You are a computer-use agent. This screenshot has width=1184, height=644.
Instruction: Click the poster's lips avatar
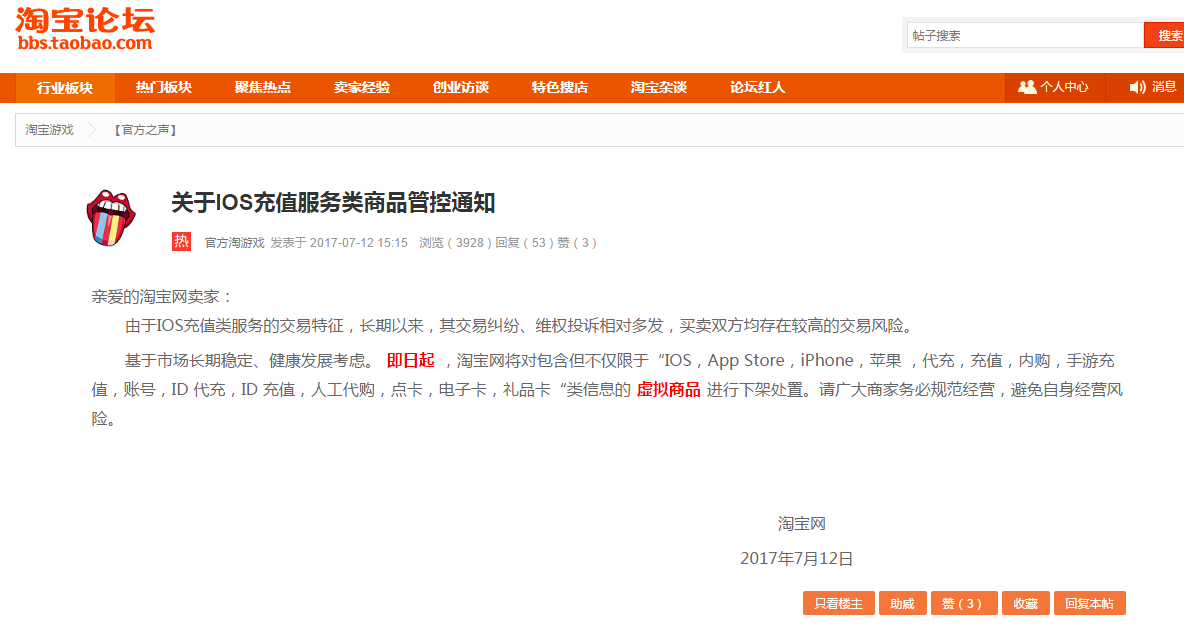pos(110,218)
